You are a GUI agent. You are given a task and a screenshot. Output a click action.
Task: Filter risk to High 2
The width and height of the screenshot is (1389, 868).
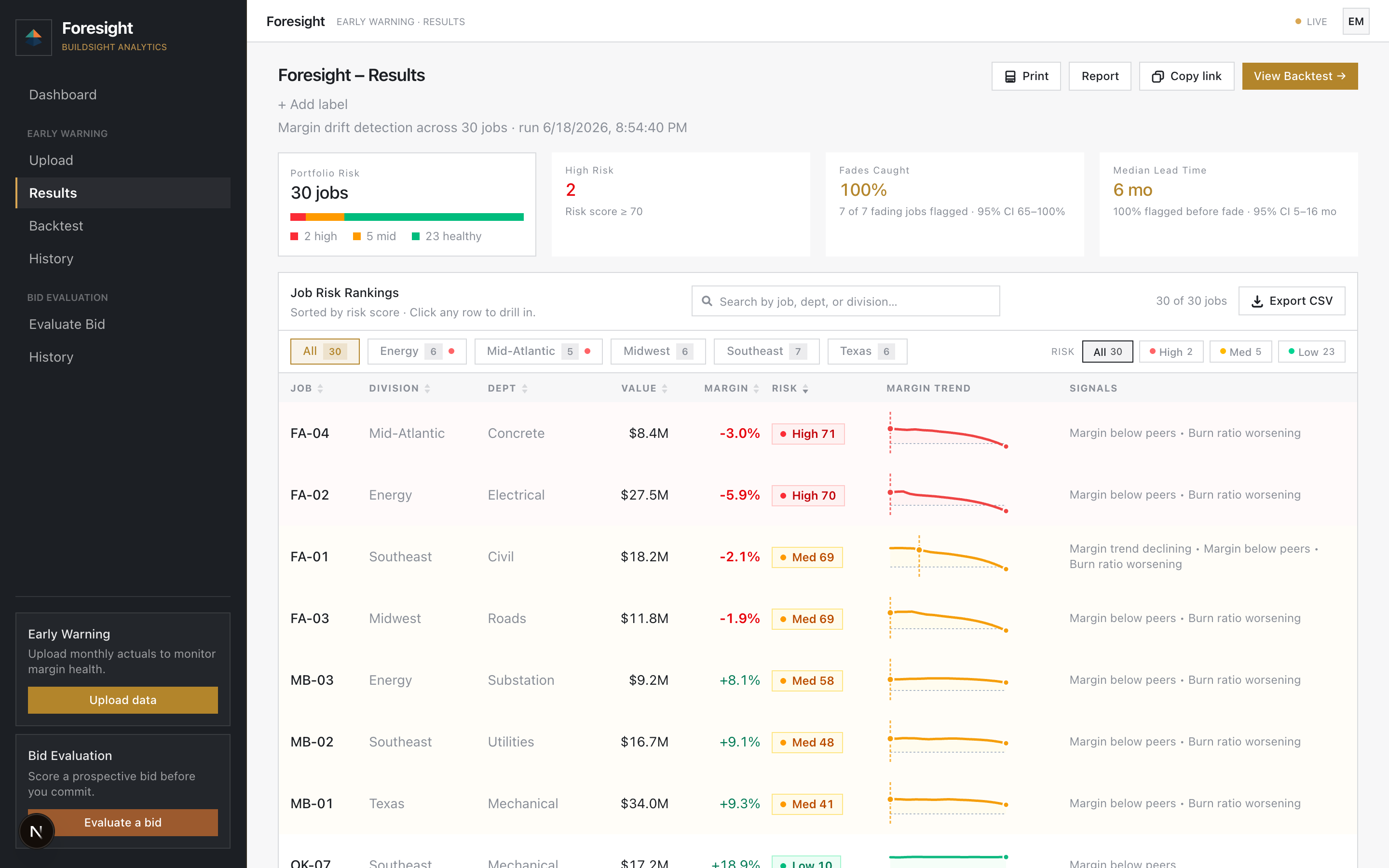[x=1171, y=352]
